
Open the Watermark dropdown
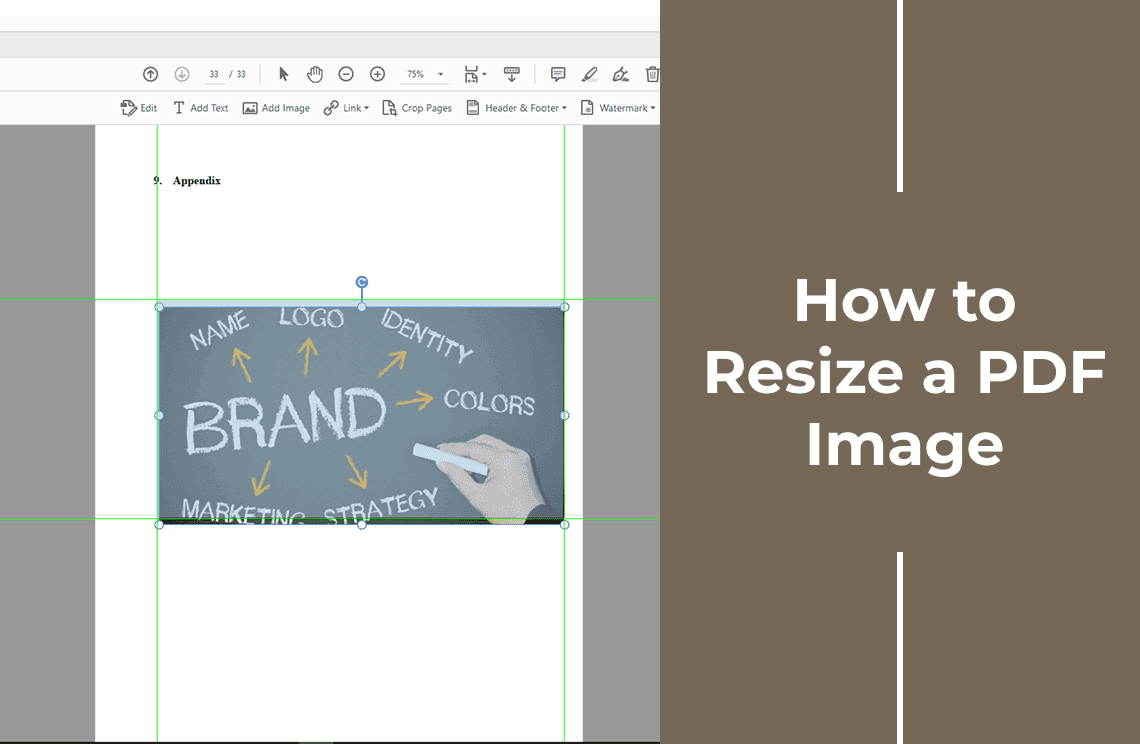[625, 108]
